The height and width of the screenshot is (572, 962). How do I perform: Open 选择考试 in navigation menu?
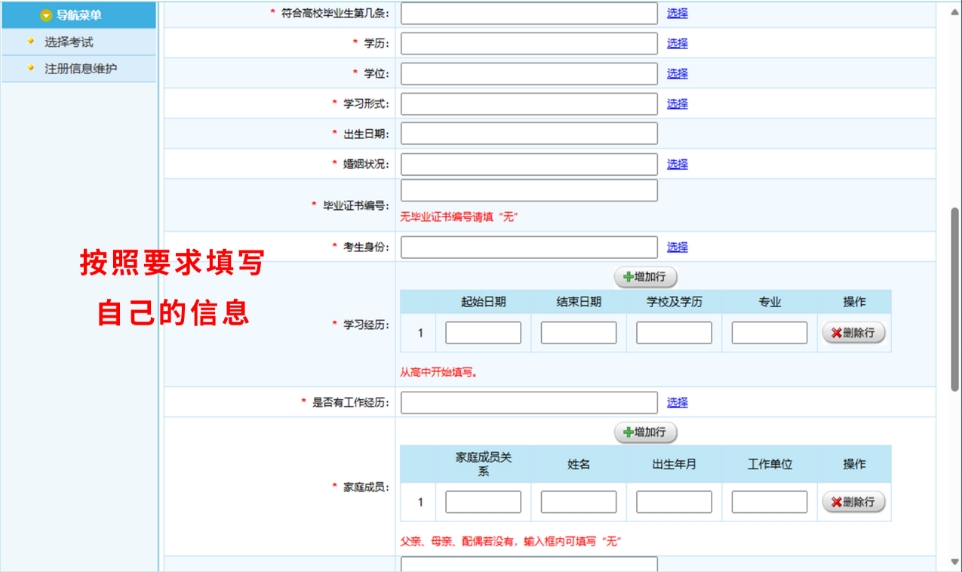coord(68,42)
